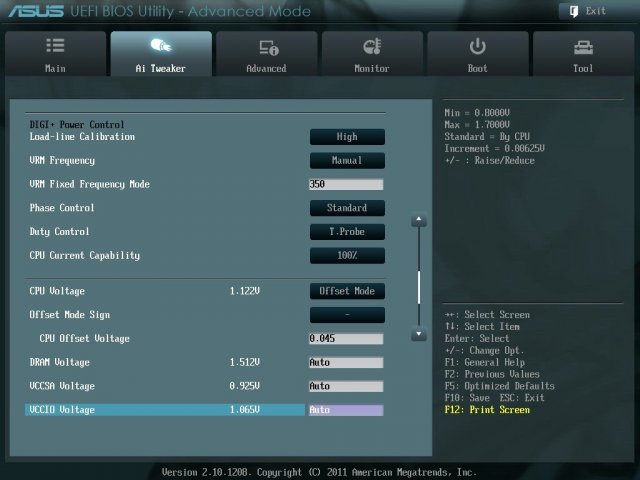Select the DRAM Voltage label
Screen dimensions: 640x480
tap(60, 362)
